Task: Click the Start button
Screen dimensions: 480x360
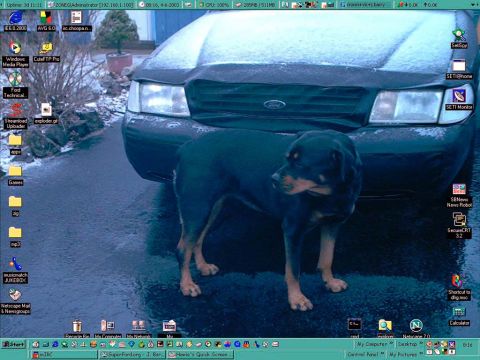Action: (x=13, y=344)
